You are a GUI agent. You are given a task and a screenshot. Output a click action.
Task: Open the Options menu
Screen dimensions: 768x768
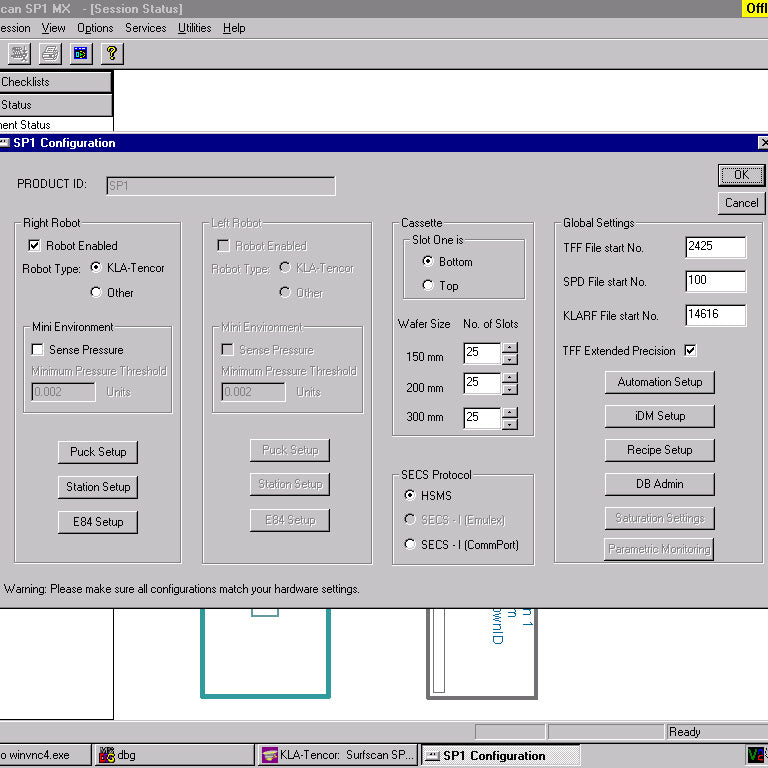tap(95, 28)
